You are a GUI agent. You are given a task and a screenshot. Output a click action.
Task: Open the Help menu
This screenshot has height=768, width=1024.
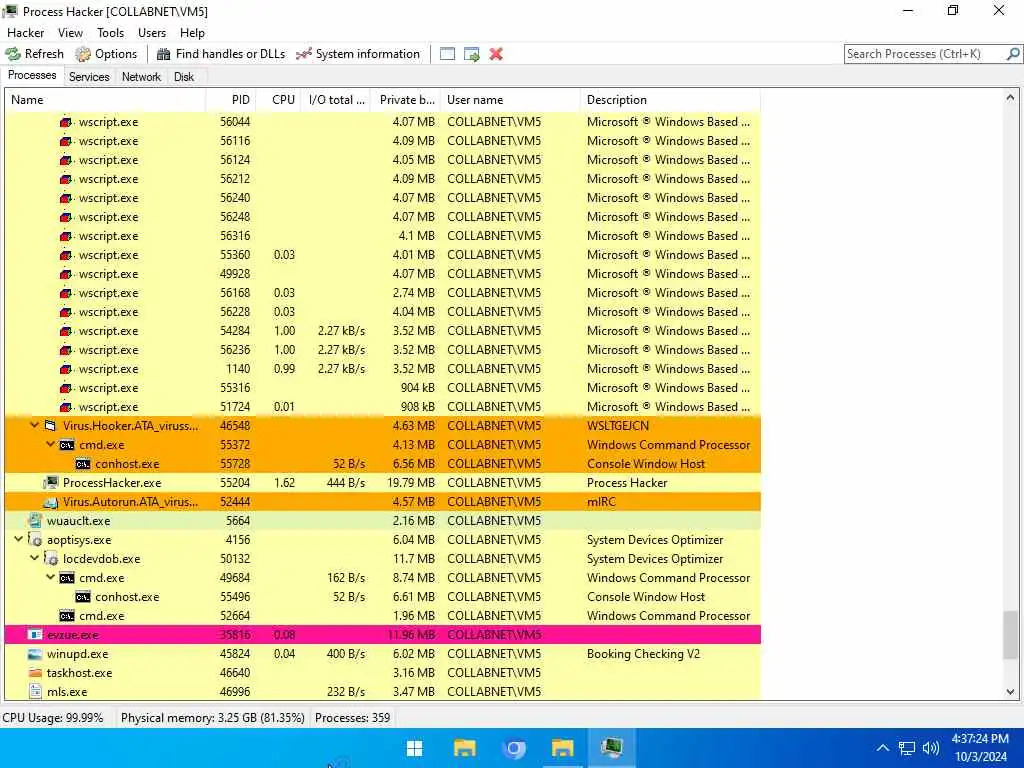coord(192,33)
